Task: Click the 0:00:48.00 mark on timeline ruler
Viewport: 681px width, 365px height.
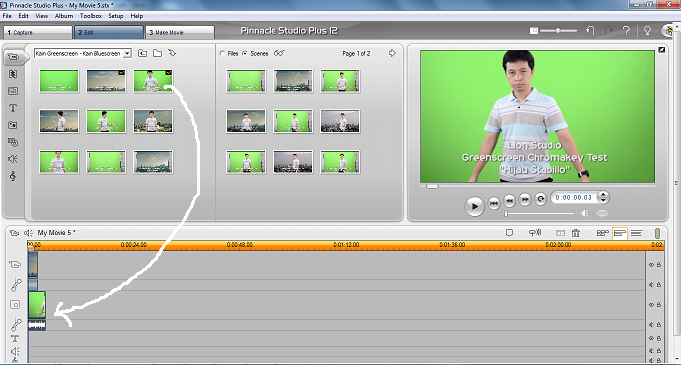Action: tap(240, 245)
